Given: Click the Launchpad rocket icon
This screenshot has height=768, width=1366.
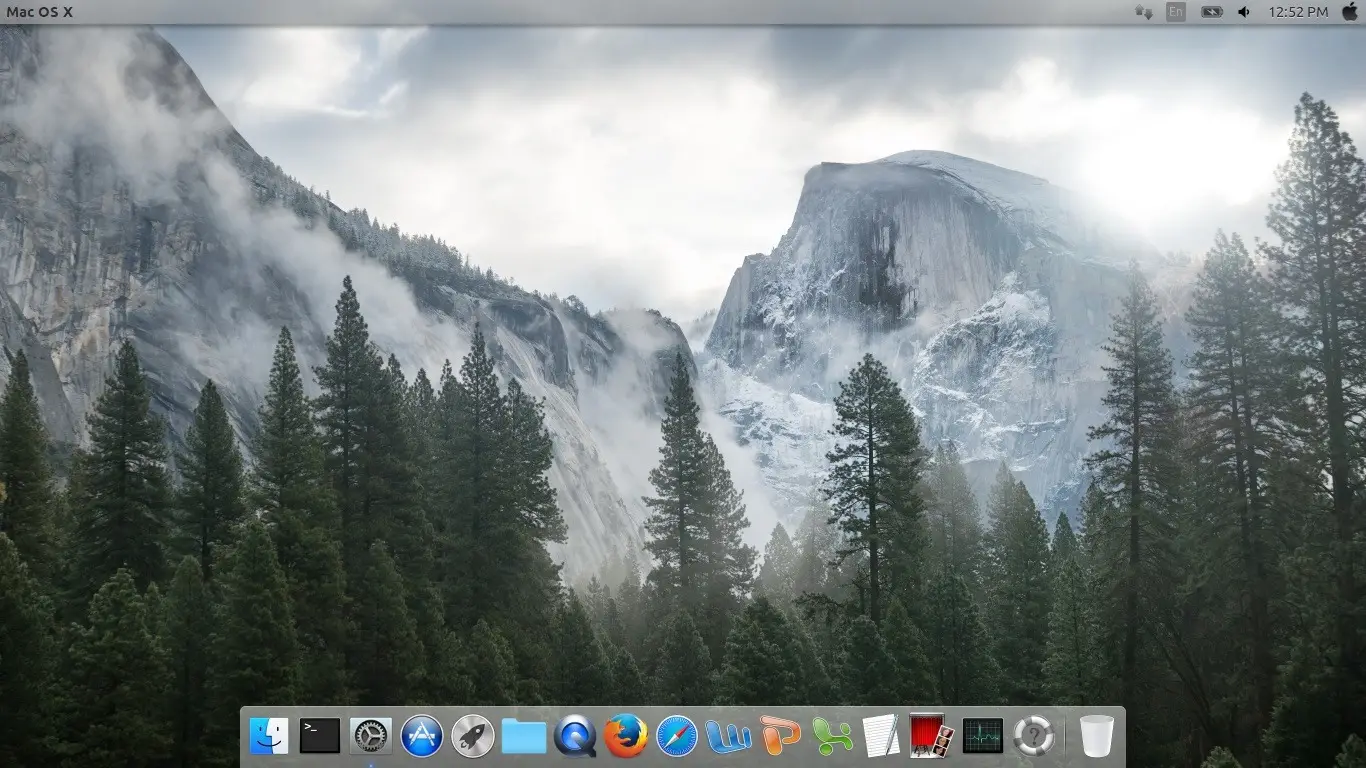Looking at the screenshot, I should pos(473,736).
